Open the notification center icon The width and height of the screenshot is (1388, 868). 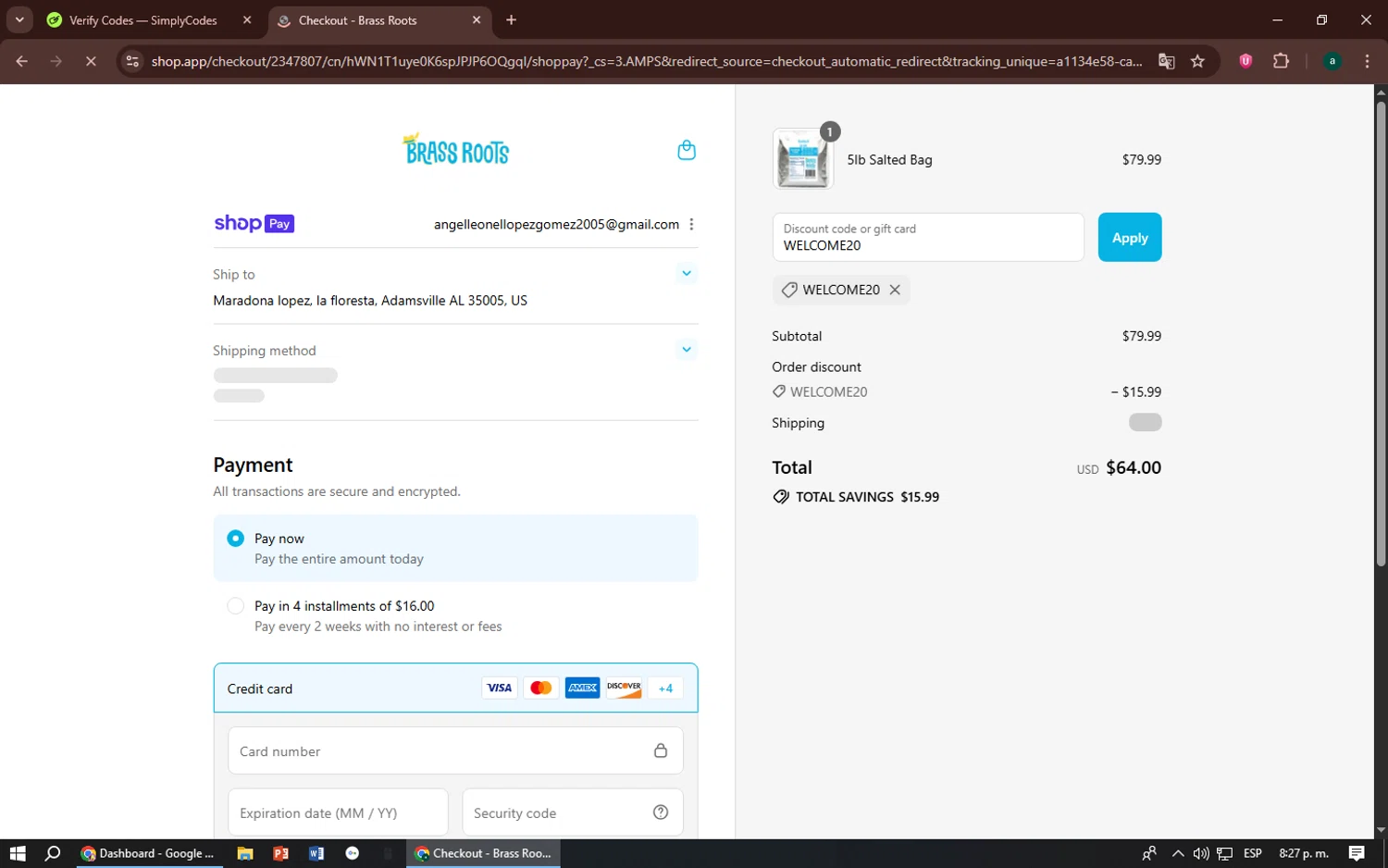(1357, 853)
